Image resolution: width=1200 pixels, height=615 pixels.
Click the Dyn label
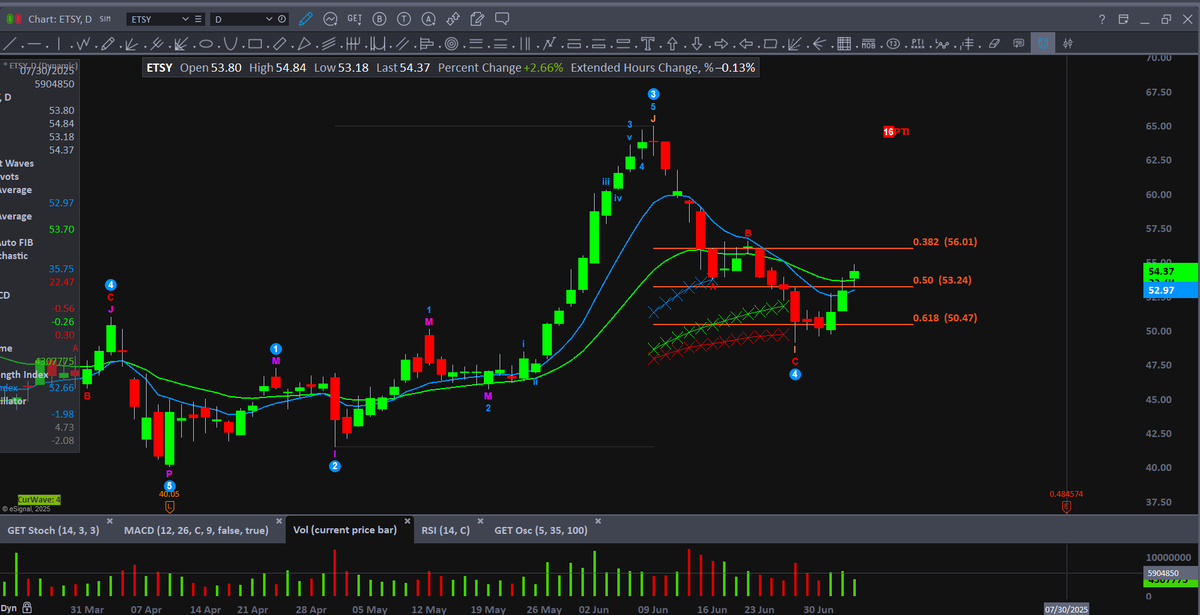(10, 607)
